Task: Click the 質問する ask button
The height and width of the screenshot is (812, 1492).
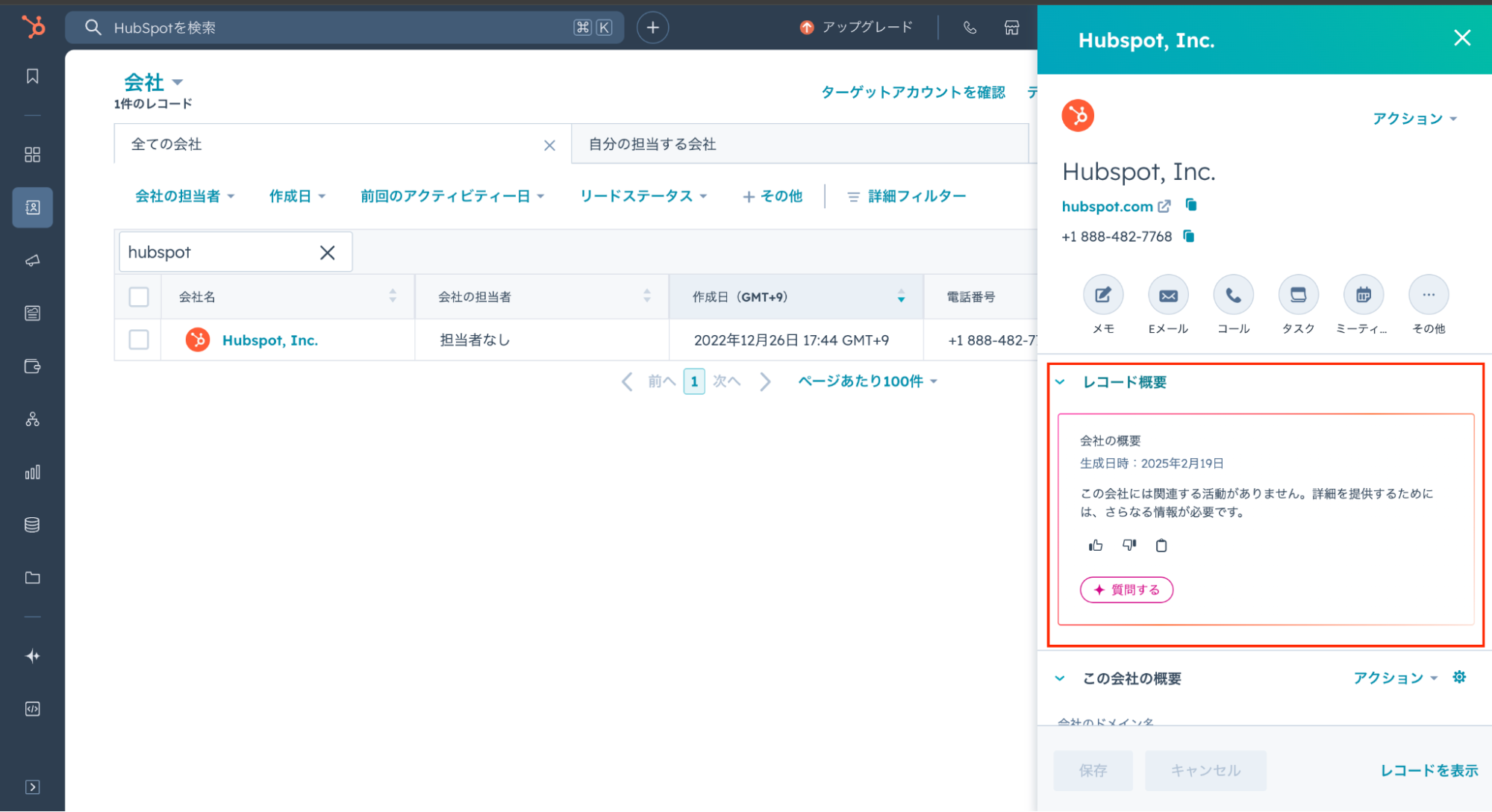Action: coord(1126,590)
